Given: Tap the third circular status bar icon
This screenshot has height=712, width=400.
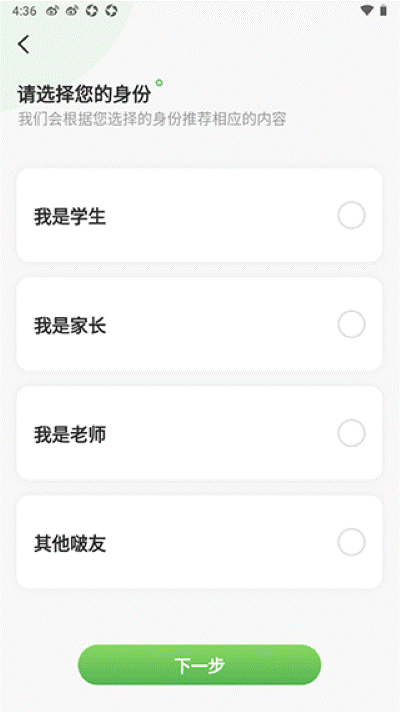Looking at the screenshot, I should pos(92,11).
